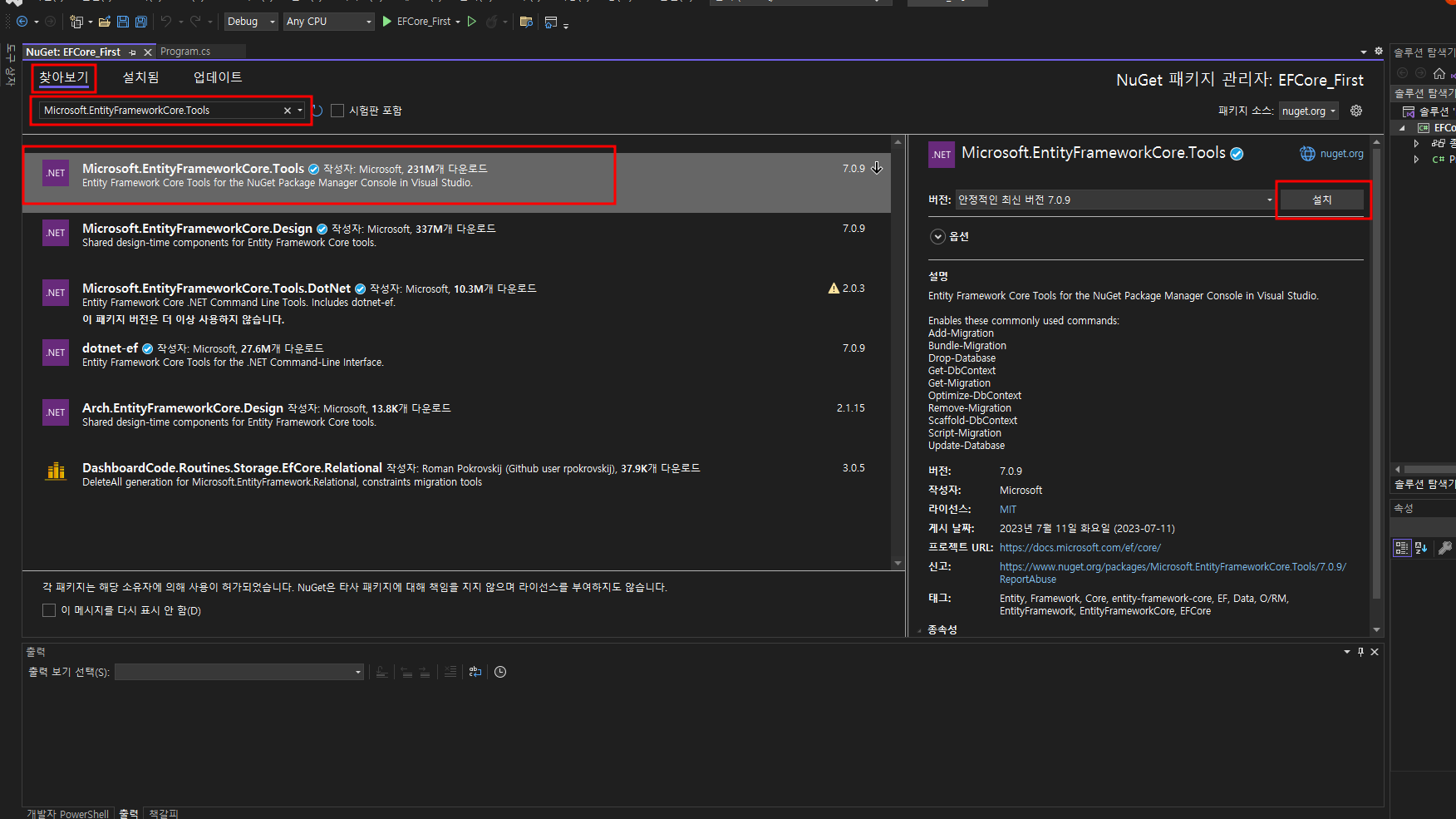Click the Save All icon
This screenshot has width=1456, height=819.
tap(141, 22)
